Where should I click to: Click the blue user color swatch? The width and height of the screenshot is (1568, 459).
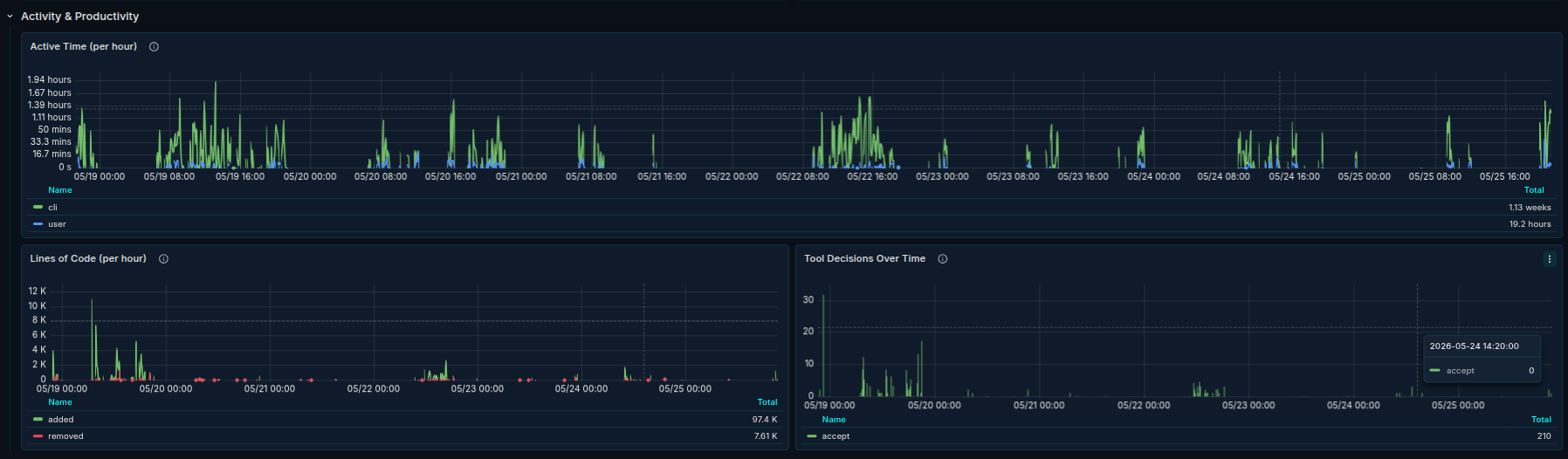pos(38,224)
